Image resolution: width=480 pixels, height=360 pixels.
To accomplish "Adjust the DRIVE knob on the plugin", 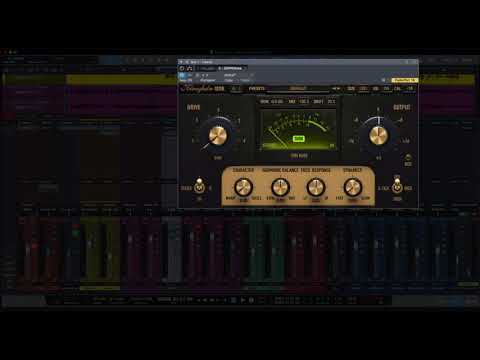I will pos(218,135).
